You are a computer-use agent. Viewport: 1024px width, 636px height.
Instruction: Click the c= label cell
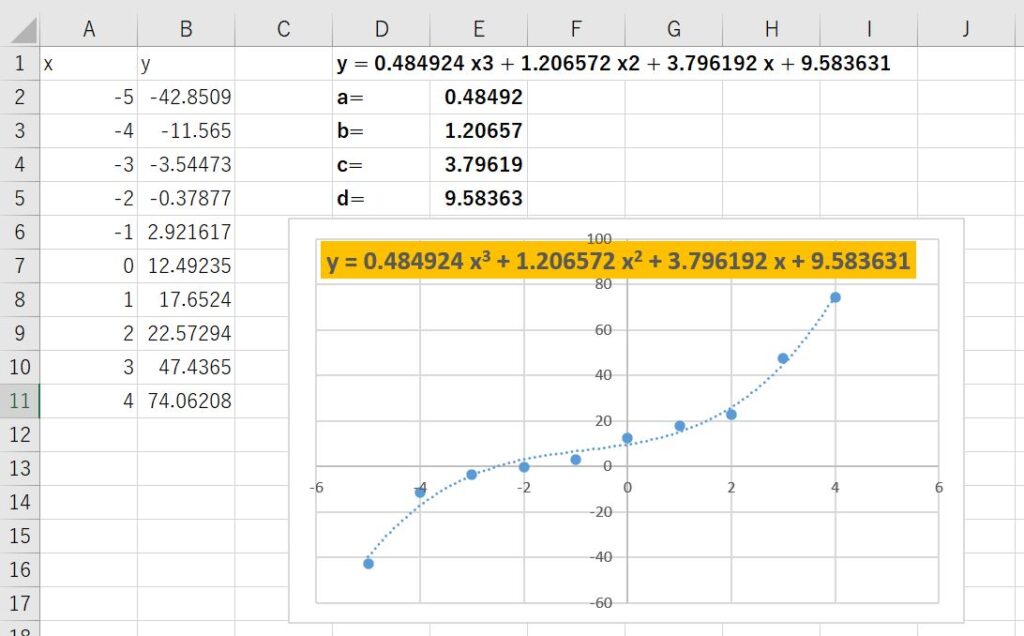[381, 165]
